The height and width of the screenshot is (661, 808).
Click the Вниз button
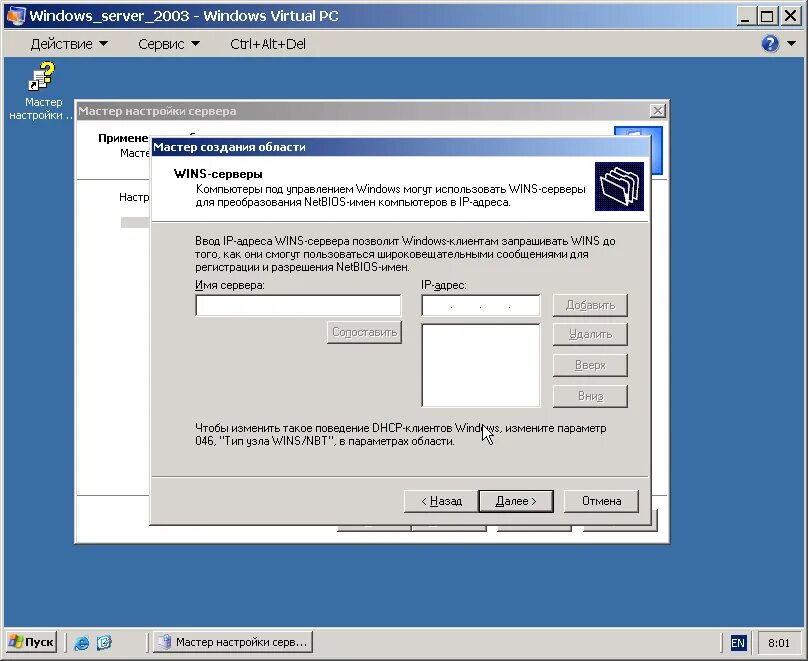coord(591,396)
